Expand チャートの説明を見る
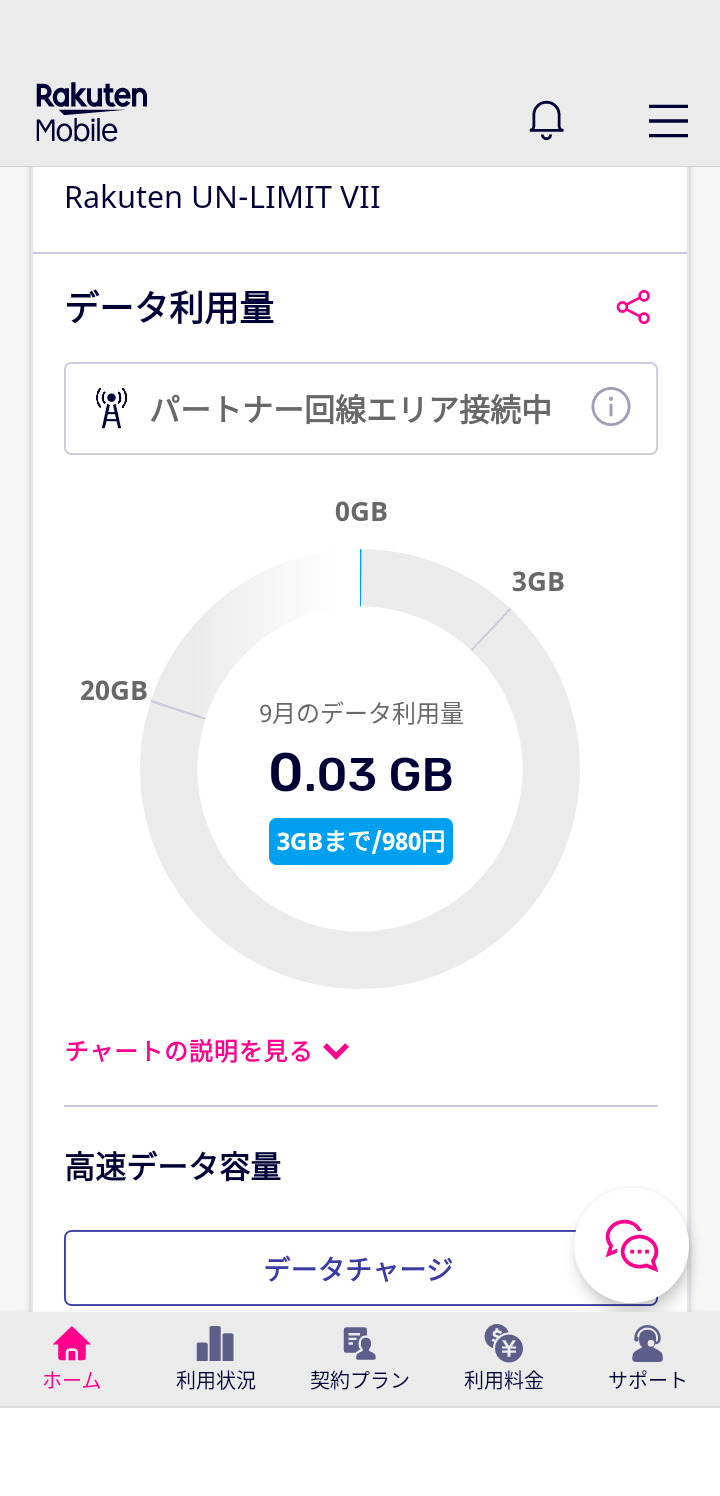Image resolution: width=720 pixels, height=1496 pixels. 189,1051
